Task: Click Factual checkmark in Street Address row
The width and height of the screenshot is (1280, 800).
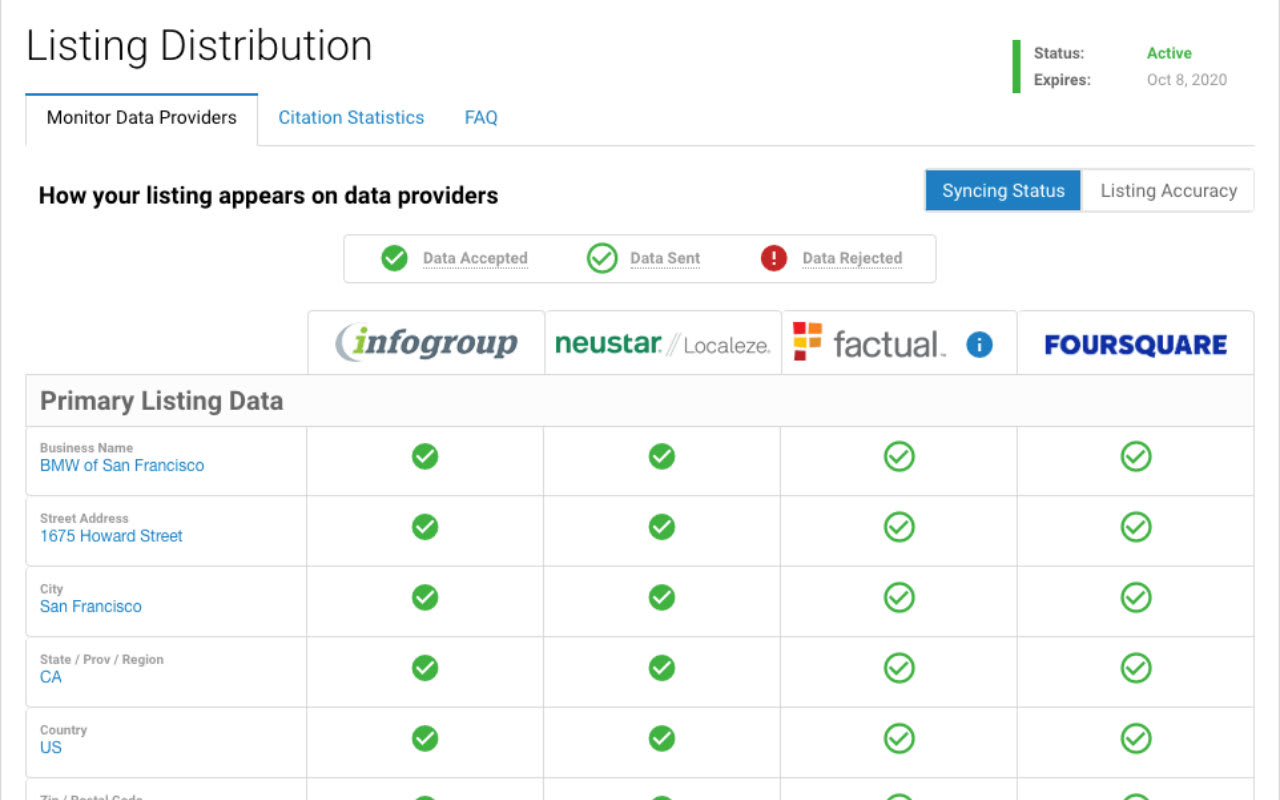Action: (x=899, y=527)
